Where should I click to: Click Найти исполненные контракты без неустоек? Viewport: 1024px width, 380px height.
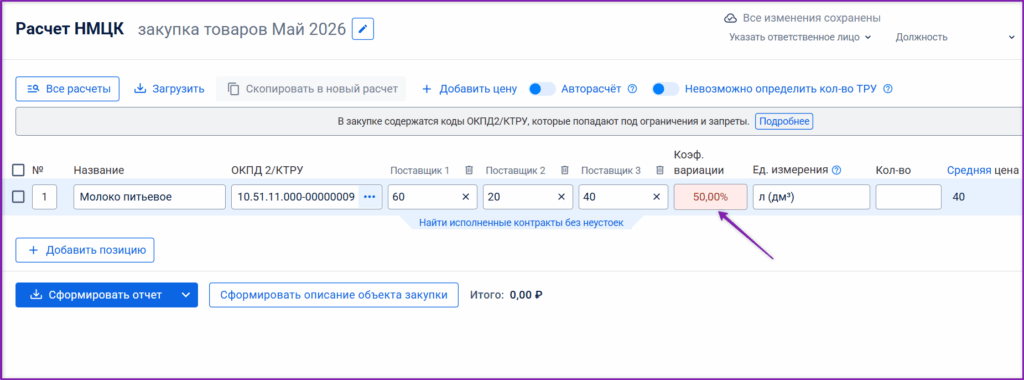click(521, 223)
